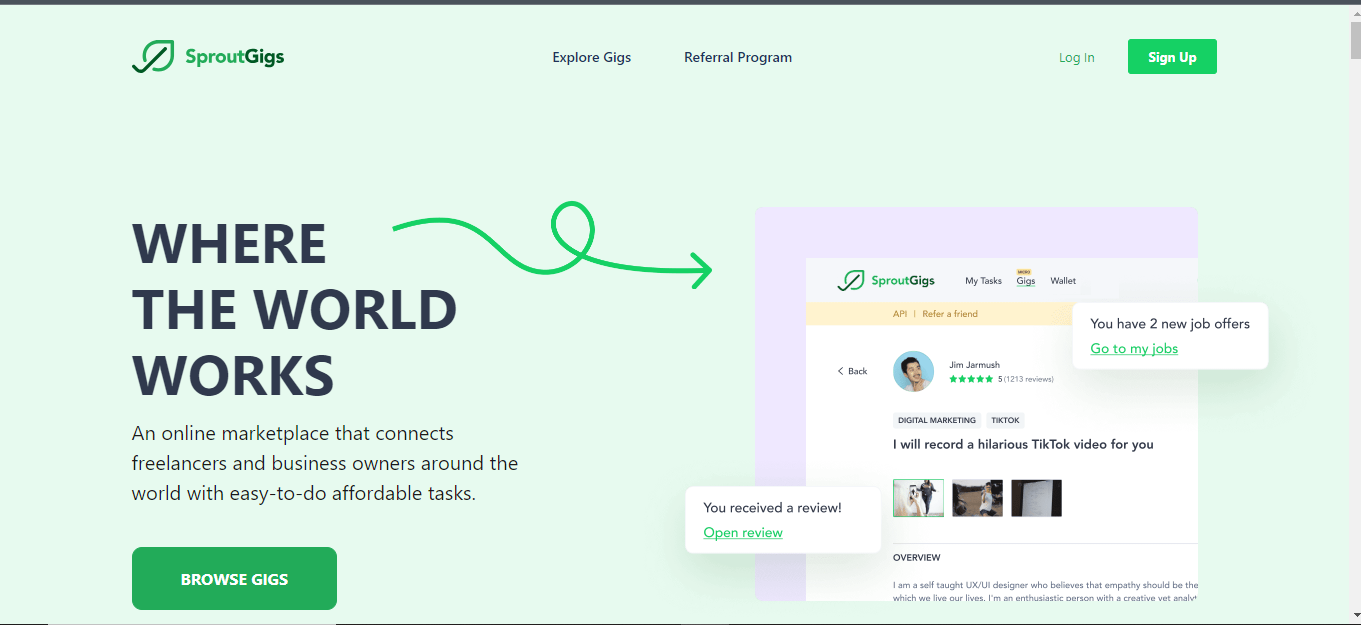Open the second gig thumbnail image
1361x625 pixels.
(977, 498)
